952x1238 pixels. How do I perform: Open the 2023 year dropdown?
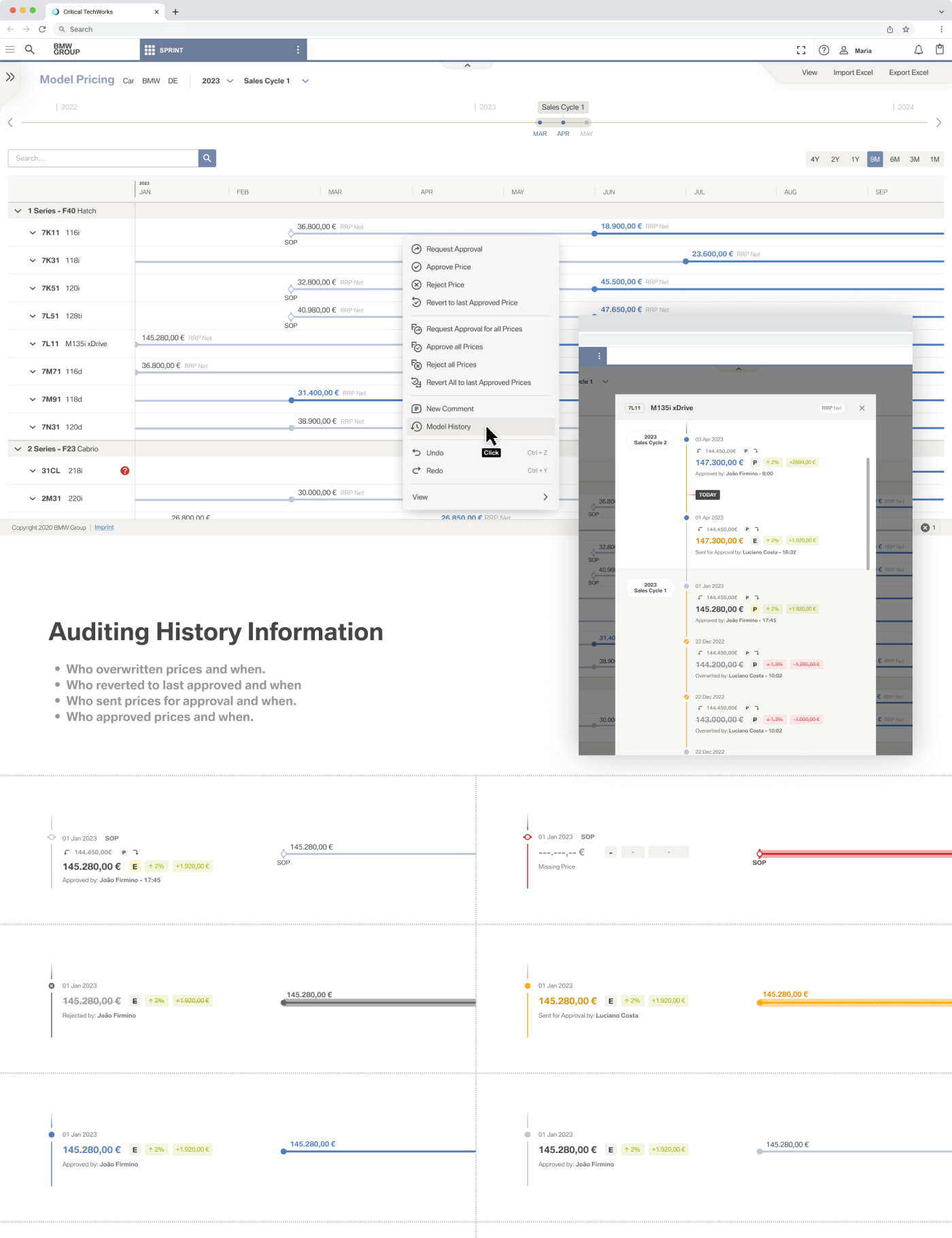218,81
